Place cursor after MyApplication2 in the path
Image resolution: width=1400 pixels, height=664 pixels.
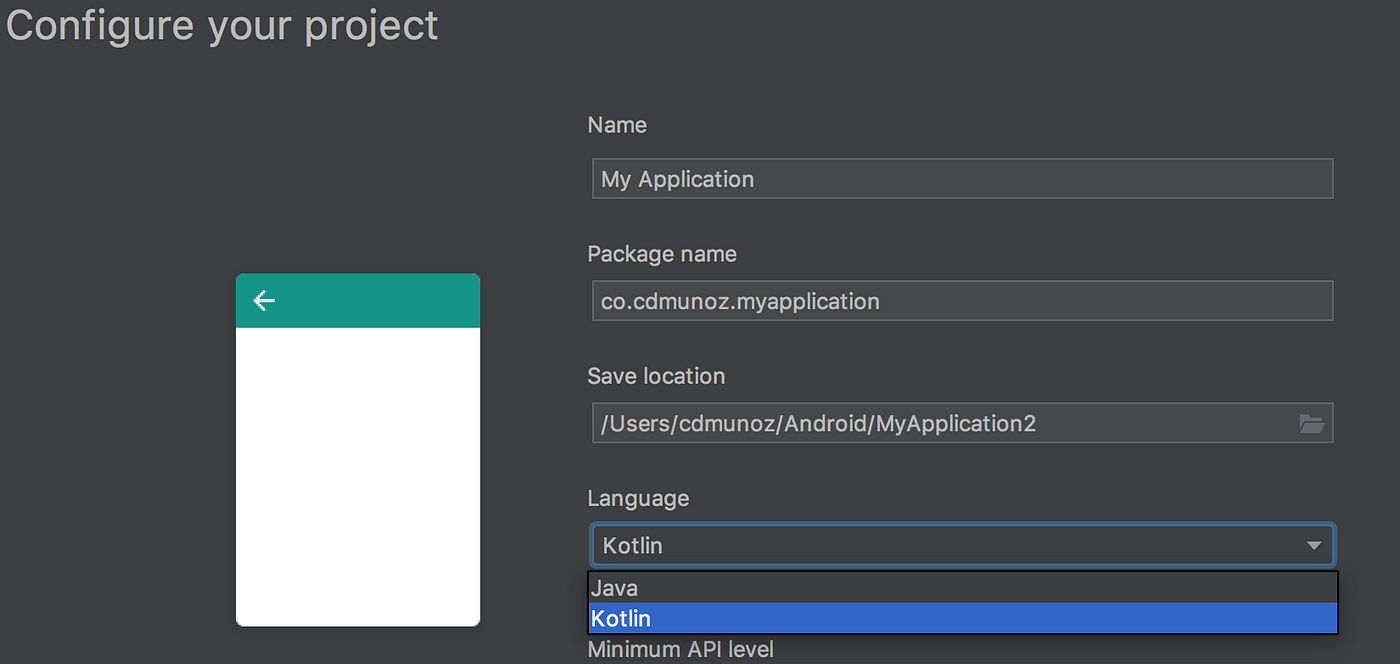coord(1038,424)
